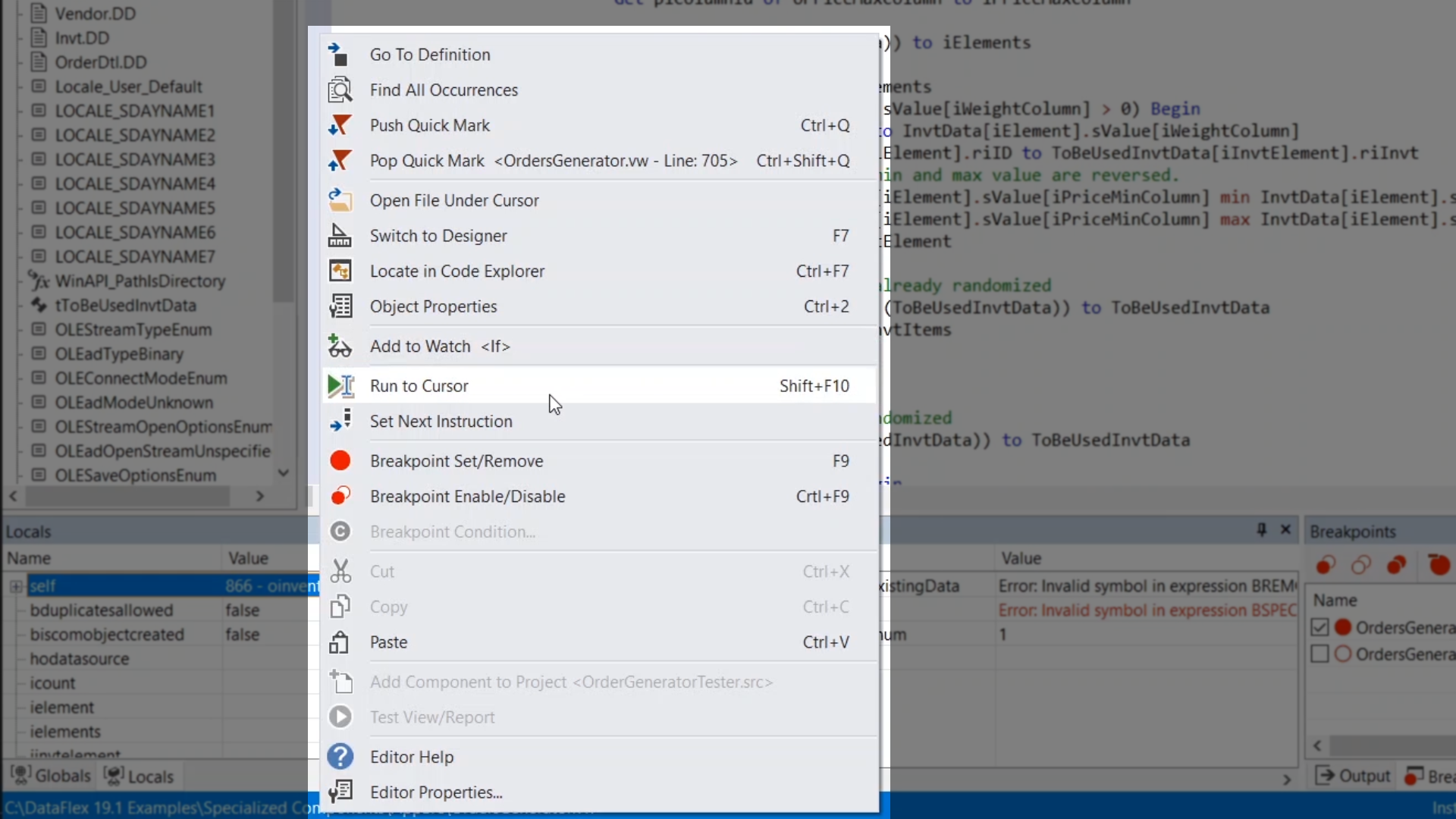Click the Paste clipboard icon
Screen dimensions: 1456x819
pyautogui.click(x=339, y=642)
